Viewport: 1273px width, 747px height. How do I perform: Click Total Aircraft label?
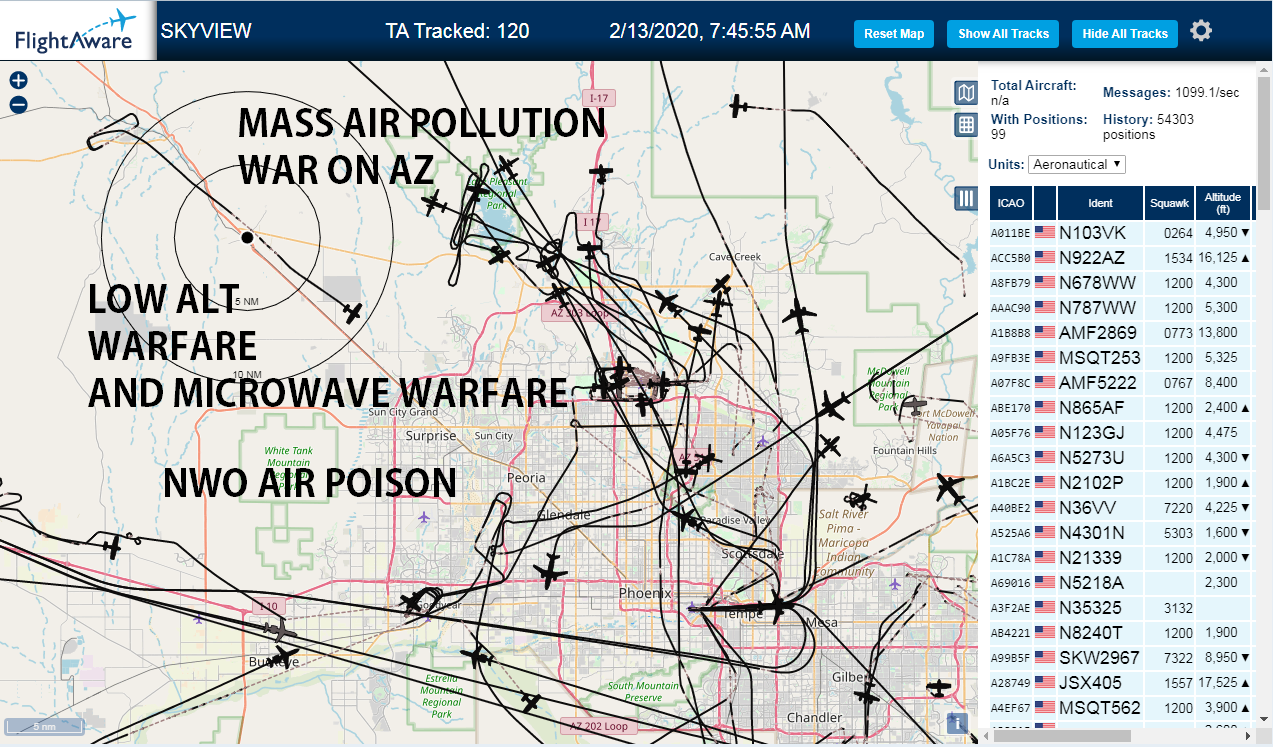[1033, 86]
